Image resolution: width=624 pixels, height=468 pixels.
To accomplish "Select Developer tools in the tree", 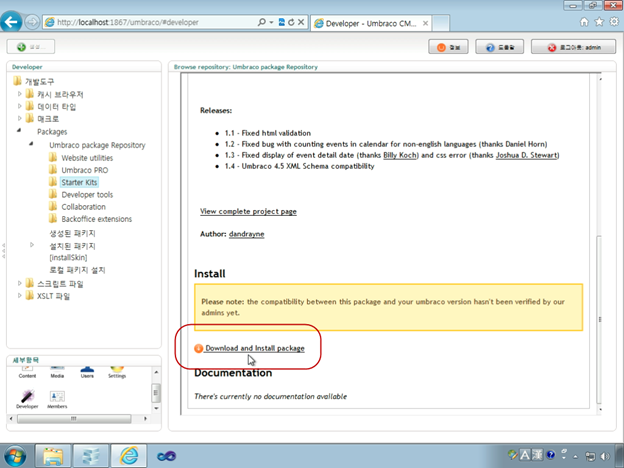I will 87,195.
